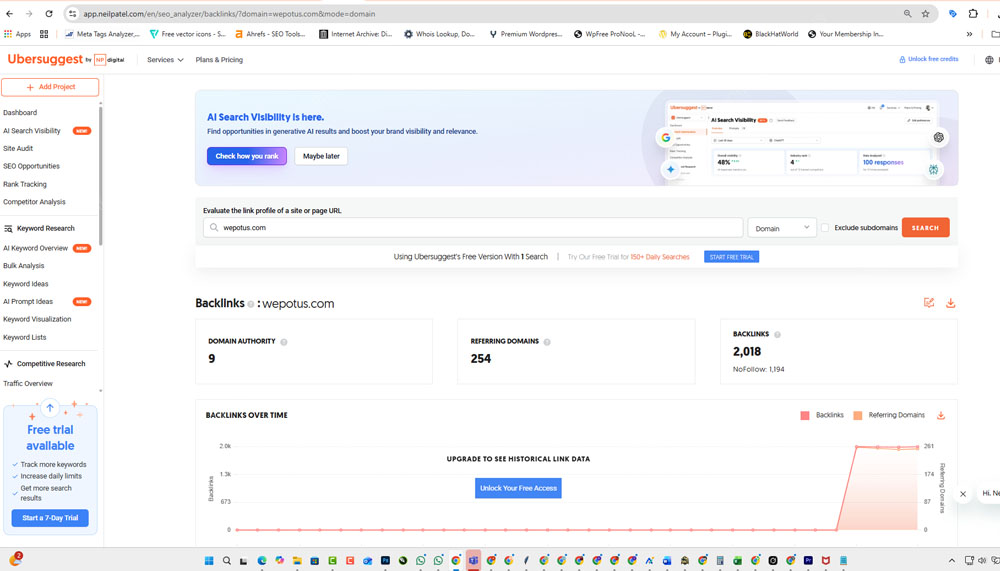
Task: Open AI Search Visibility in sidebar
Action: [32, 131]
